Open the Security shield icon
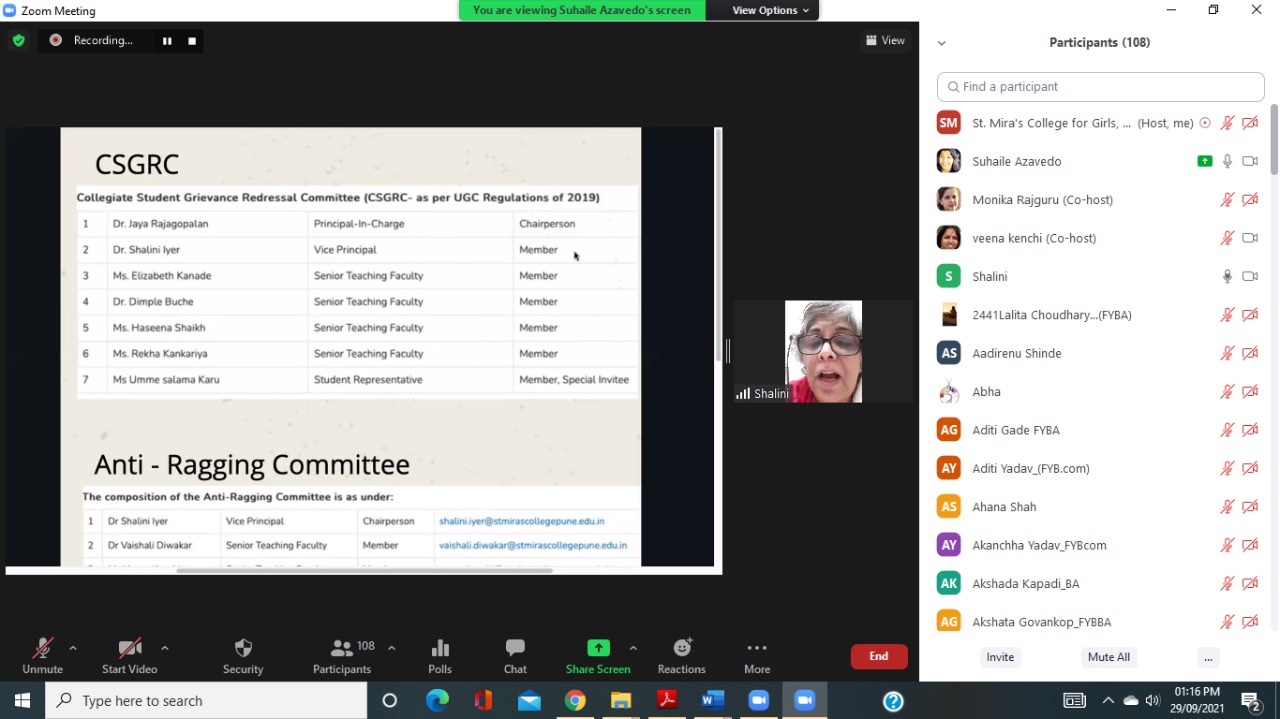 pyautogui.click(x=243, y=648)
